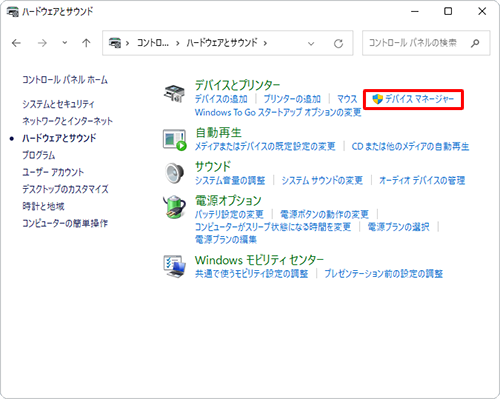Click バッテリ設定の変更 link
The width and height of the screenshot is (500, 399).
pos(229,214)
